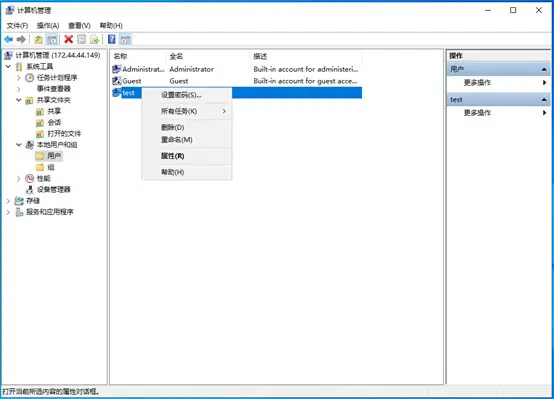Image resolution: width=554 pixels, height=399 pixels.
Task: Expand the 服务和应用程序 tree node
Action: point(8,212)
